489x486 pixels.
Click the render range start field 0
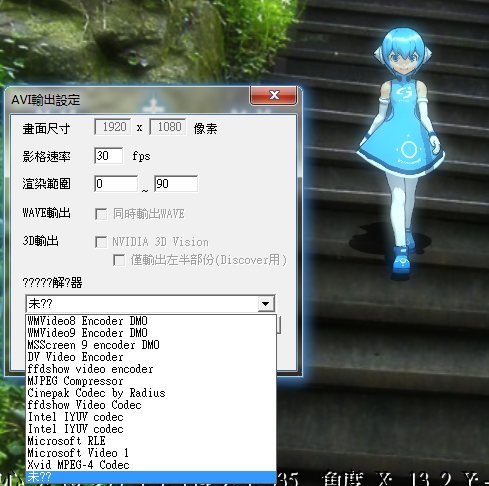click(x=116, y=184)
